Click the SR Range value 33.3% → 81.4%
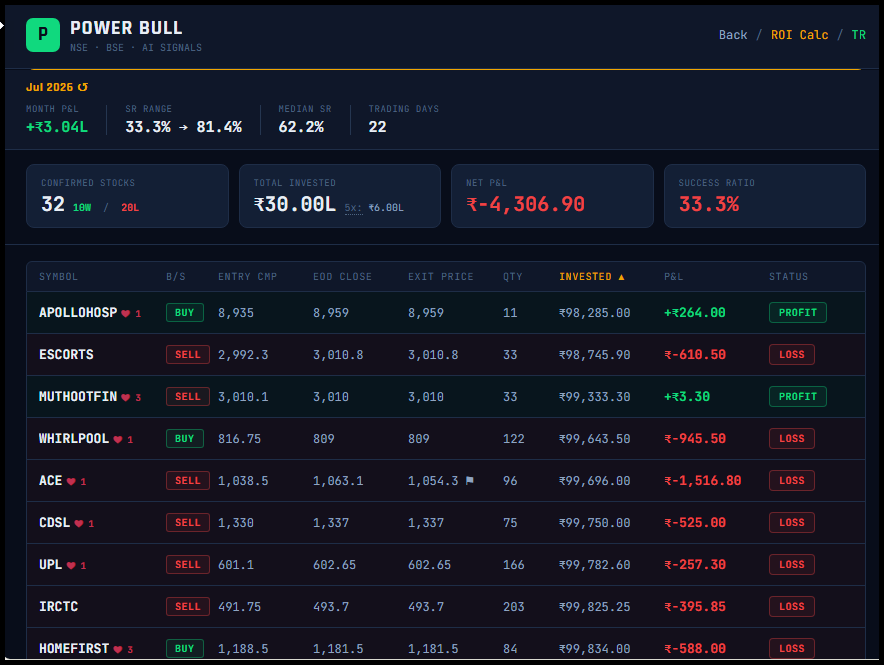The height and width of the screenshot is (665, 884). coord(183,127)
